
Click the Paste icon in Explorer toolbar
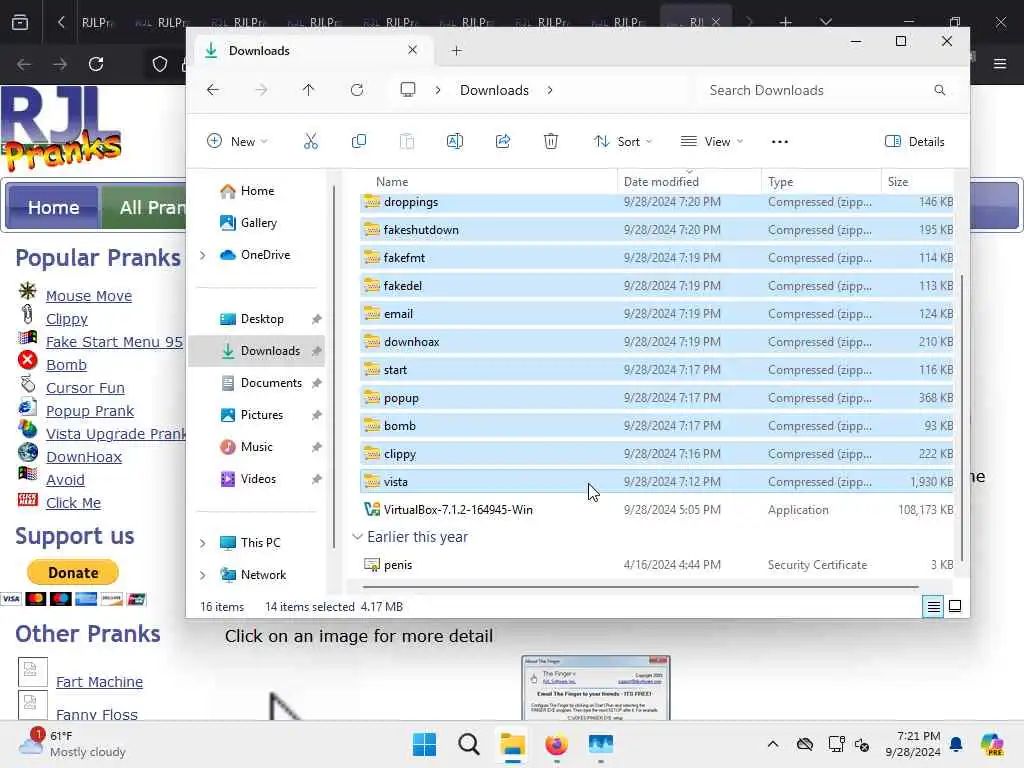[407, 141]
